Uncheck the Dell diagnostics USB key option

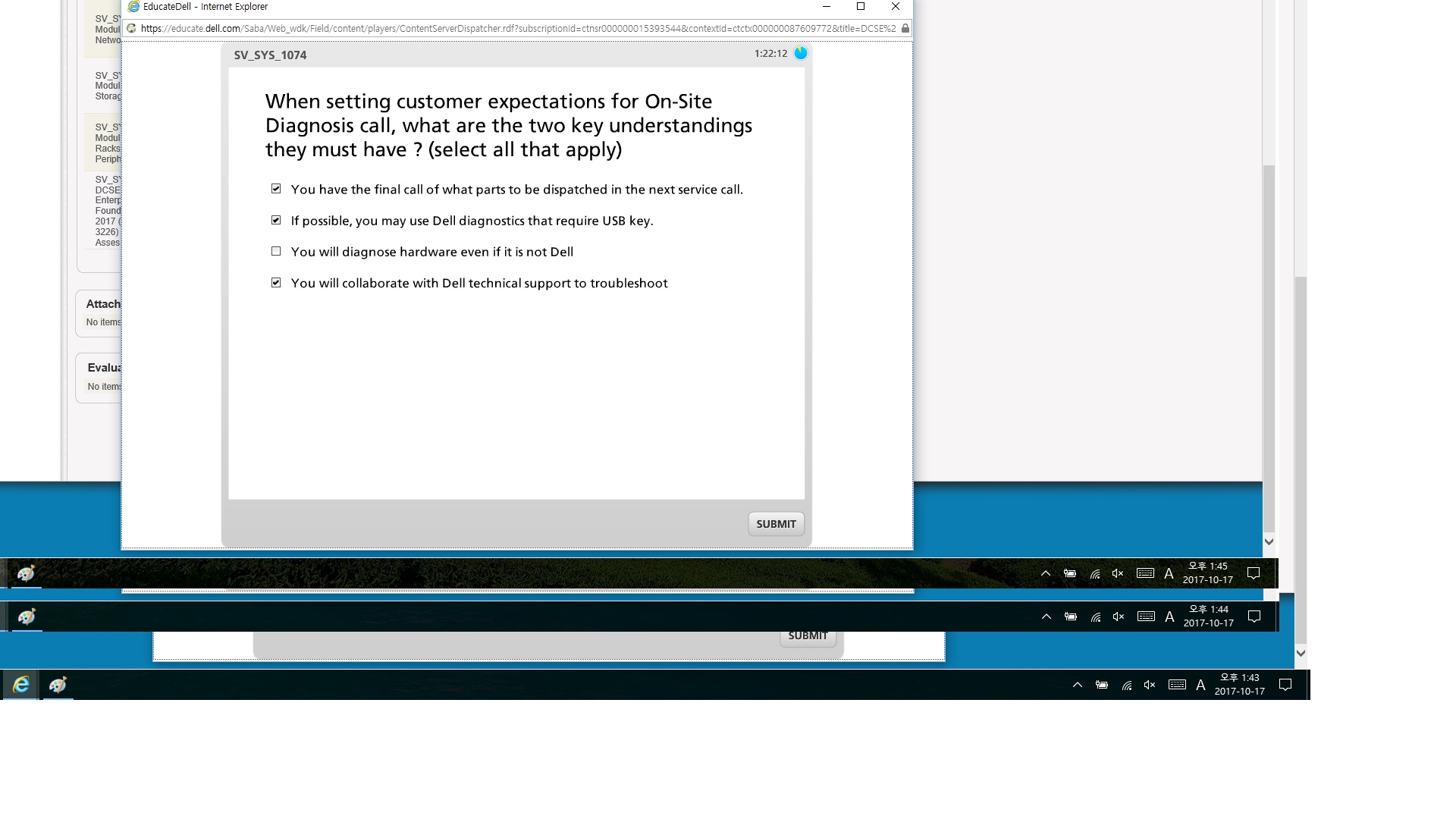coord(276,220)
